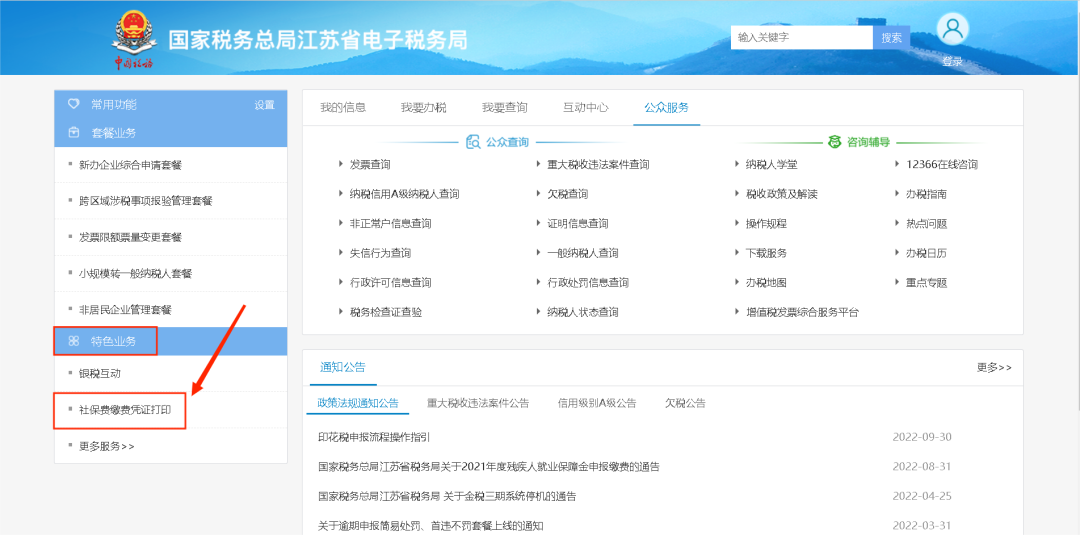Click the 套餐业务 section header
Viewport: 1080px width, 535px height.
coord(114,133)
